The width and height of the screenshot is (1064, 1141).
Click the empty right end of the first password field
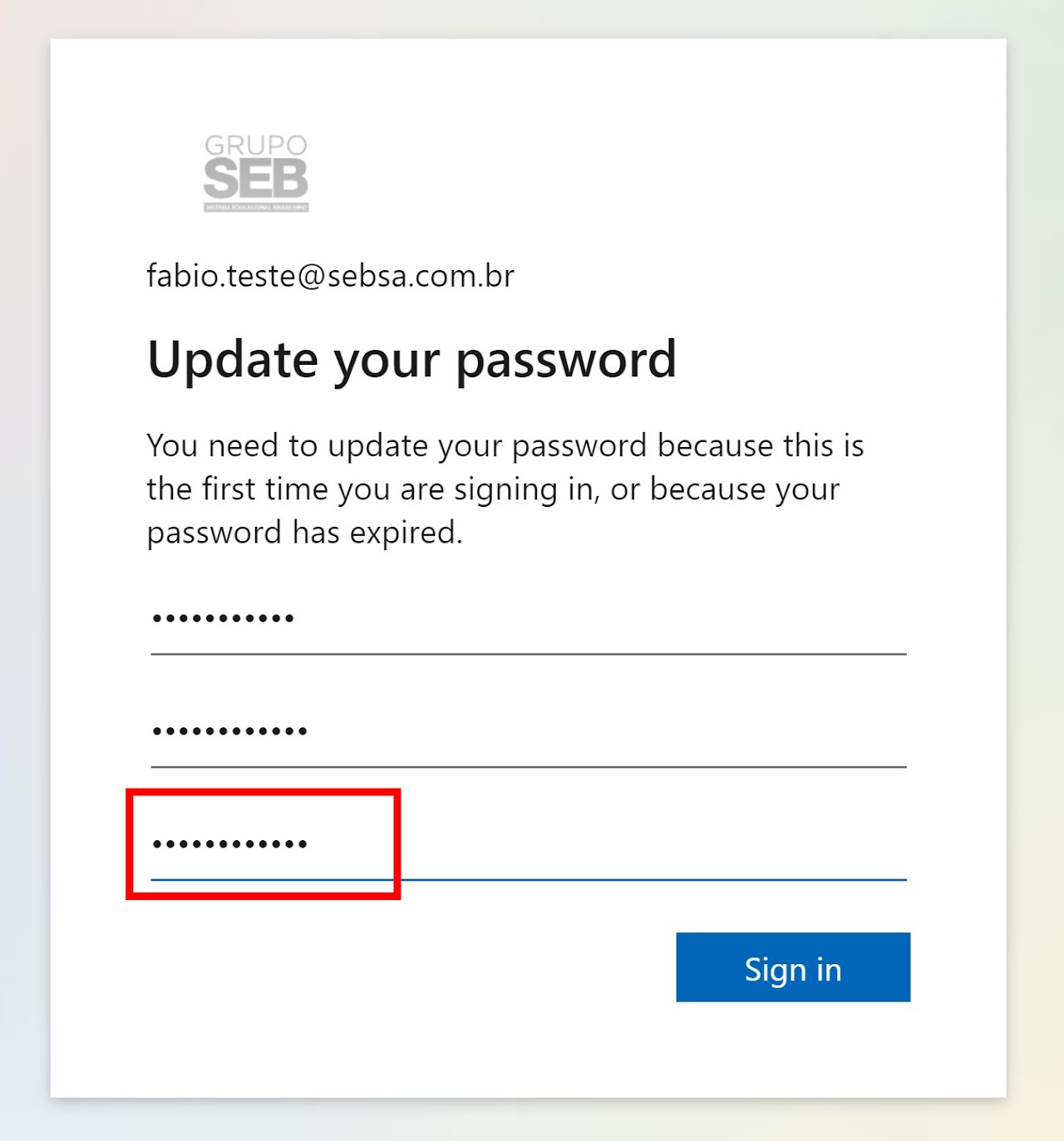click(x=831, y=619)
